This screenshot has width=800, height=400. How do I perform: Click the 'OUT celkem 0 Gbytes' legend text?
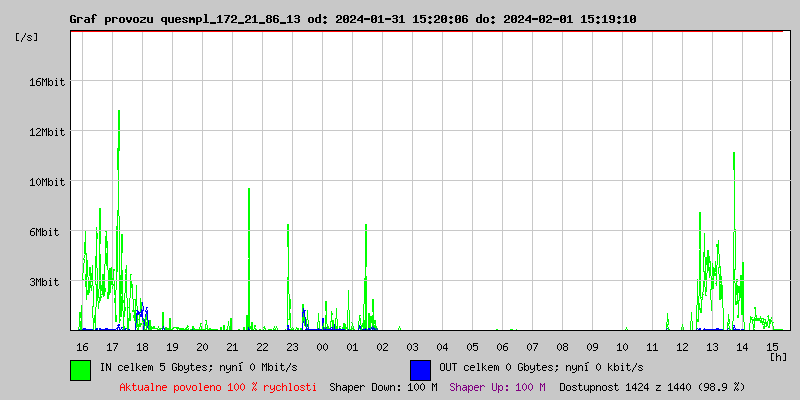click(543, 367)
